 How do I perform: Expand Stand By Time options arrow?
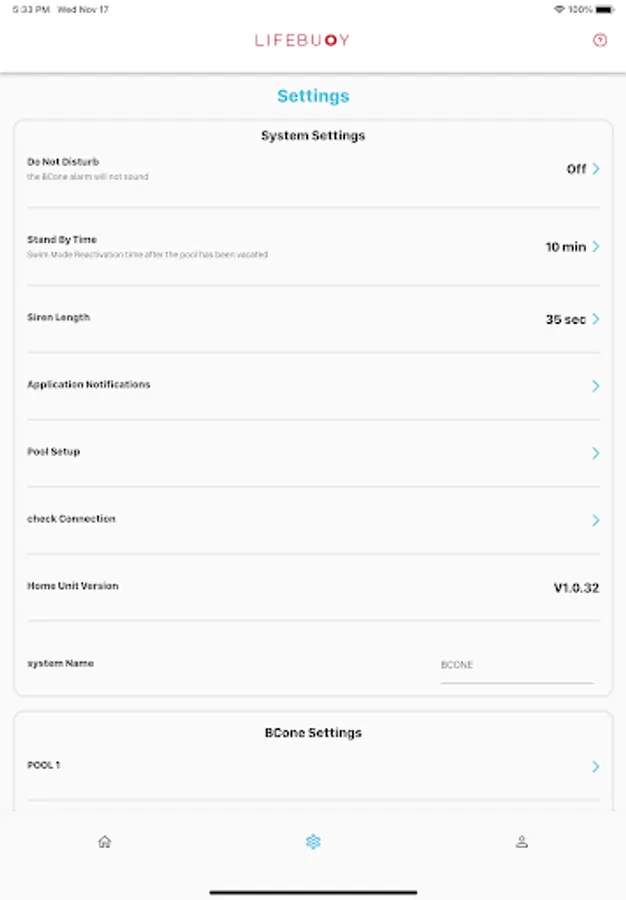pos(596,247)
